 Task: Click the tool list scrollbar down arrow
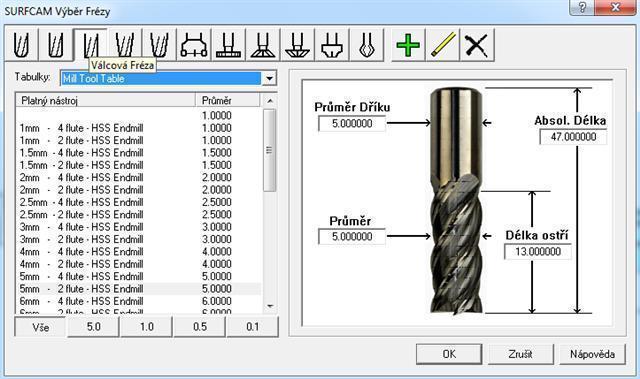[270, 306]
